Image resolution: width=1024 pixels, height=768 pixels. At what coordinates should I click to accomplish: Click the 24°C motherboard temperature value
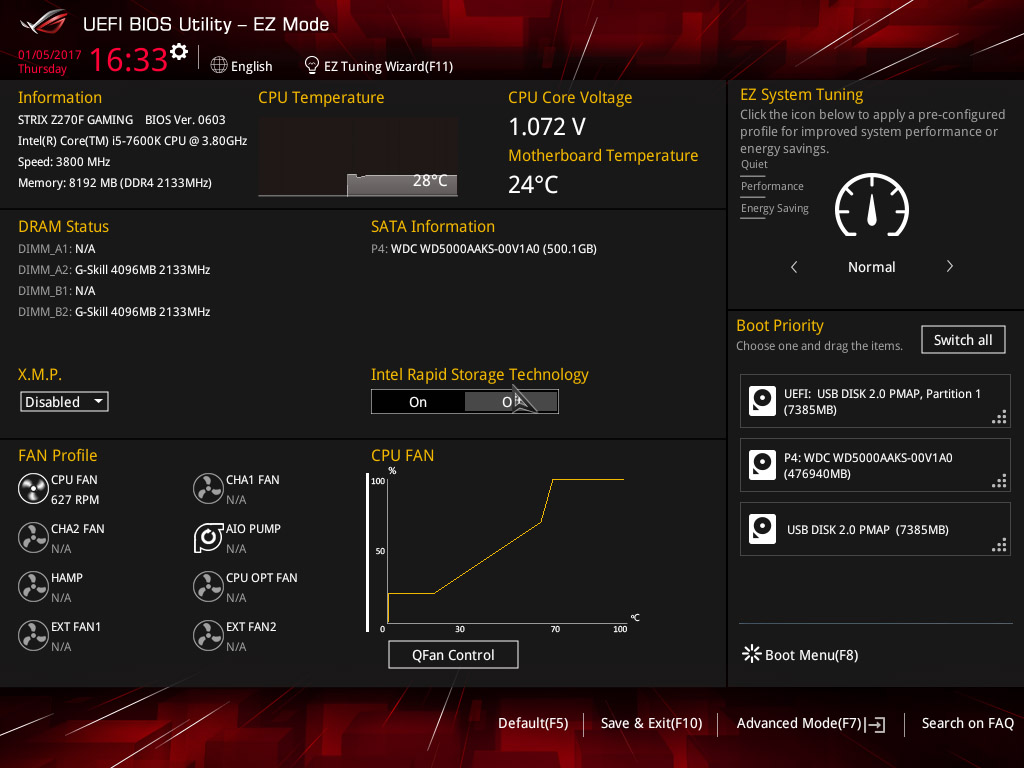[x=533, y=185]
